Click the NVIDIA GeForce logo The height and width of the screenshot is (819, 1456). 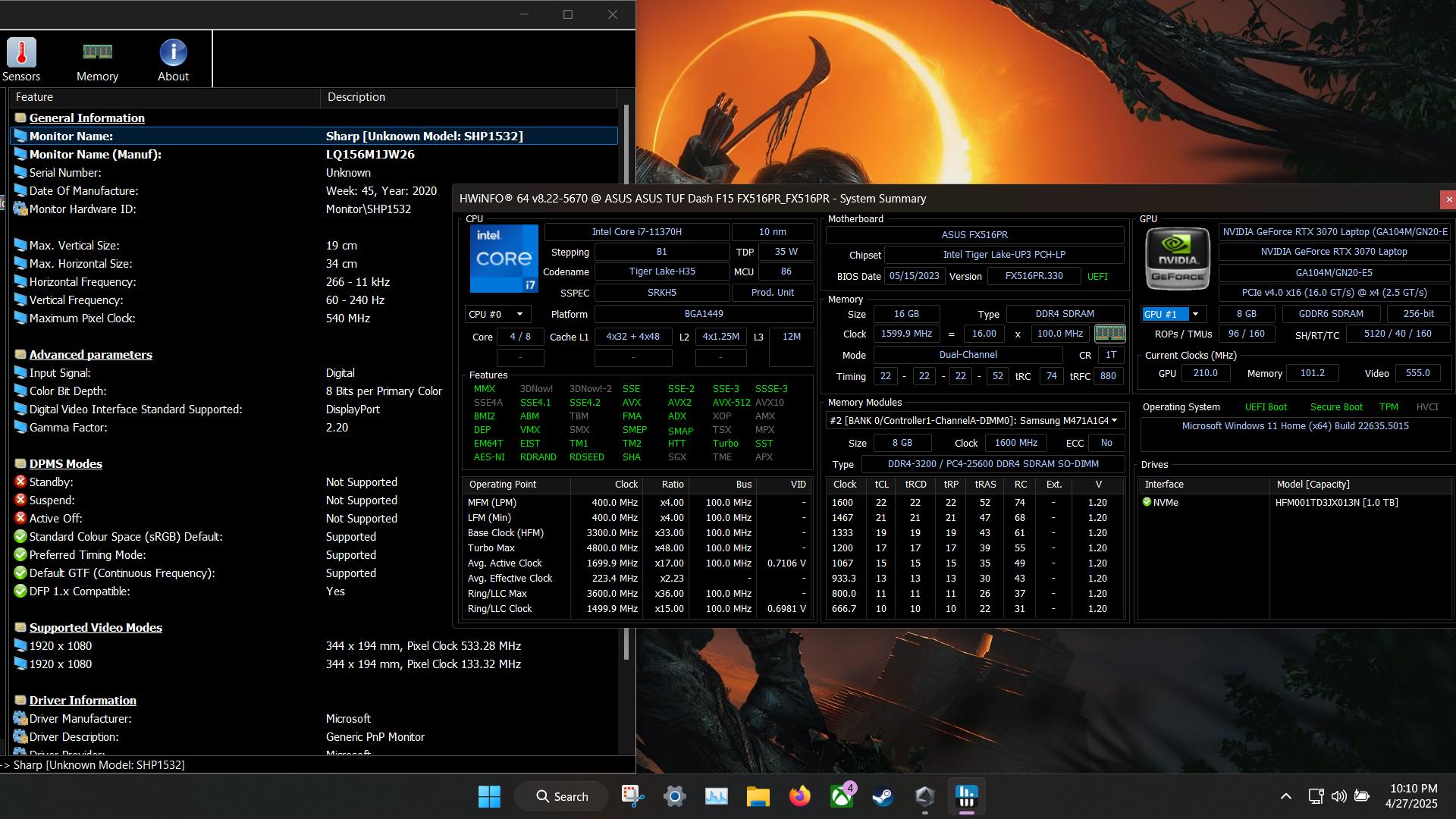1177,259
